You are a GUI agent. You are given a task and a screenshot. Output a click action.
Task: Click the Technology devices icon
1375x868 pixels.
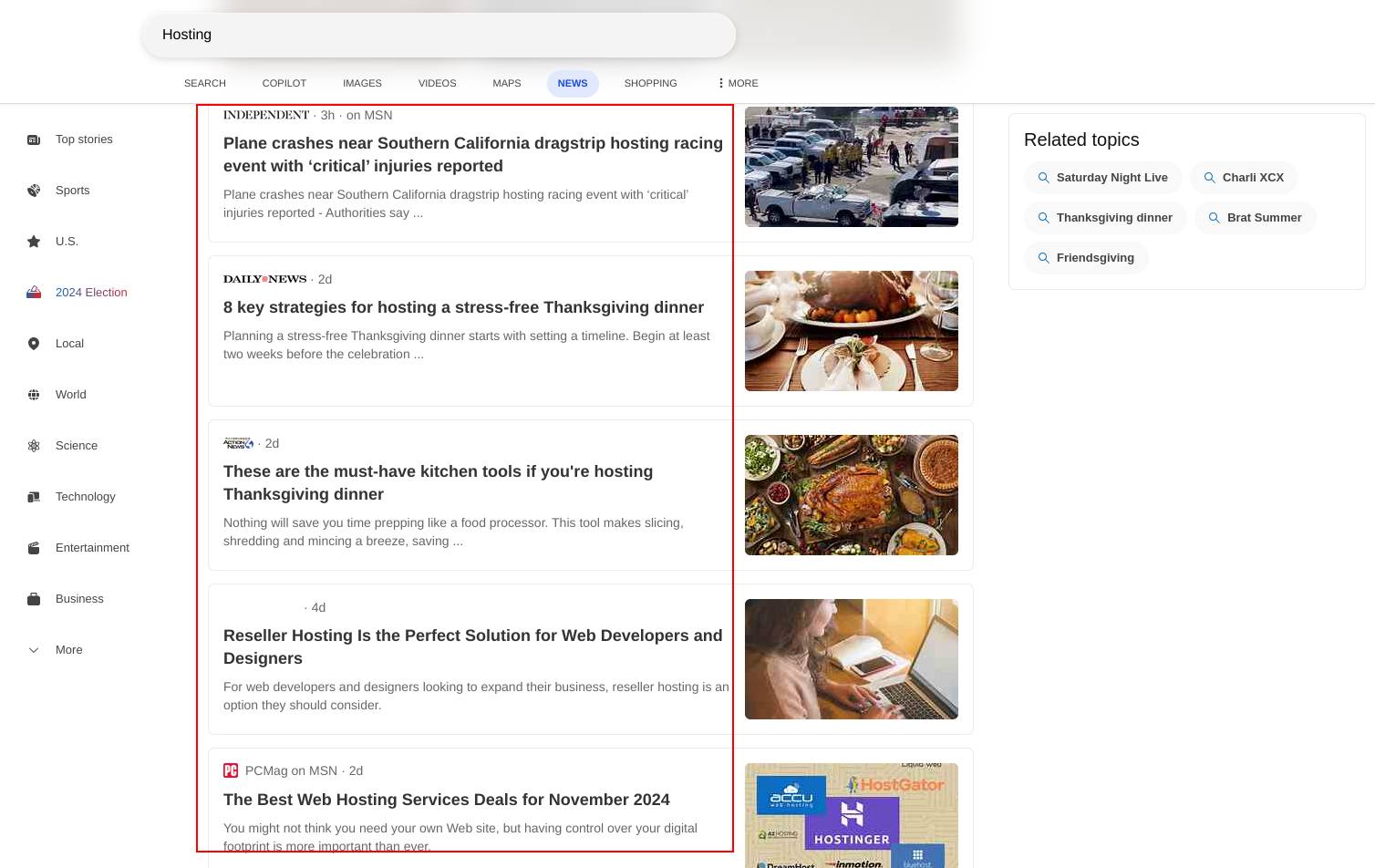pos(34,497)
